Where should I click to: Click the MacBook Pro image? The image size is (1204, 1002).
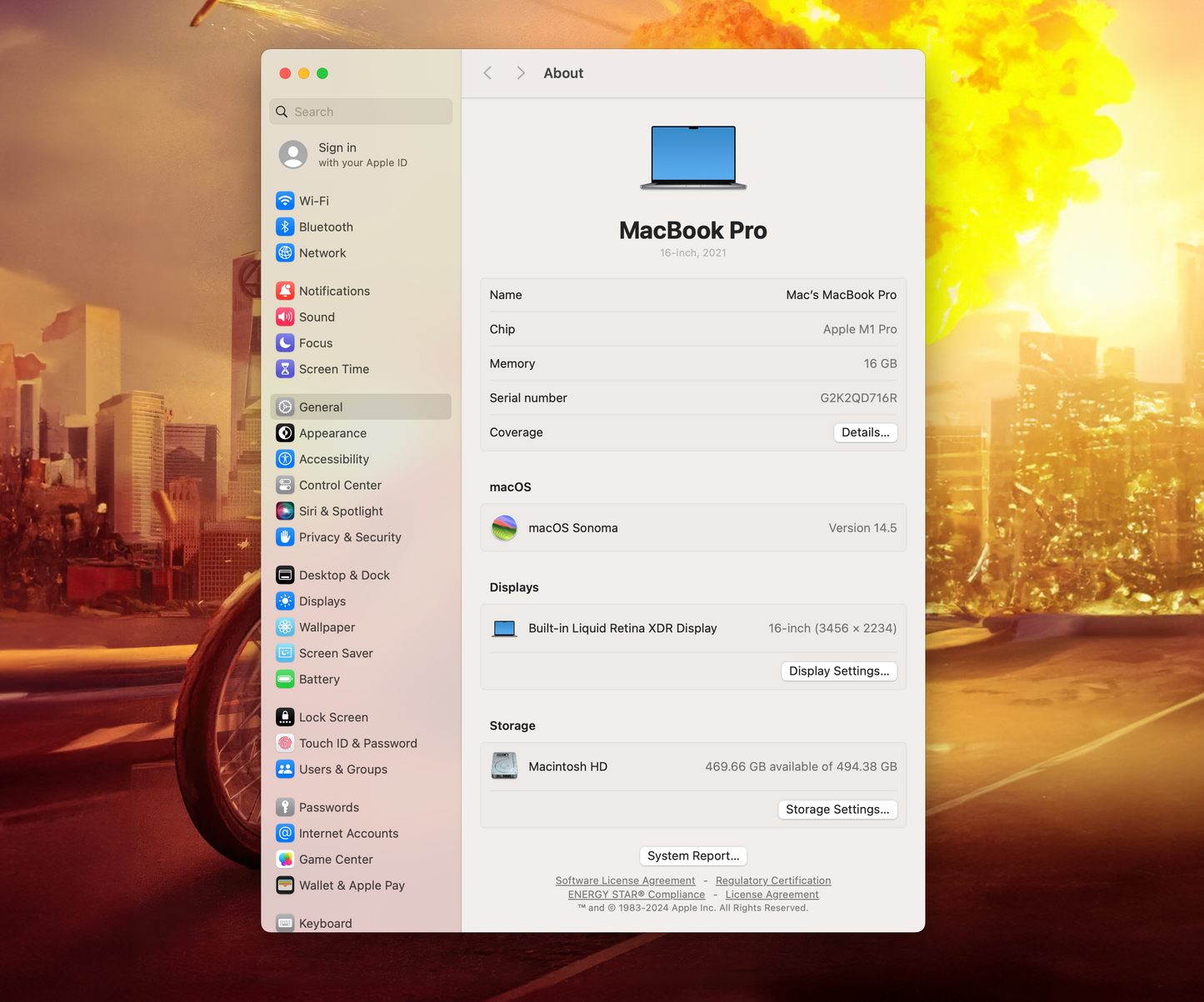[693, 157]
